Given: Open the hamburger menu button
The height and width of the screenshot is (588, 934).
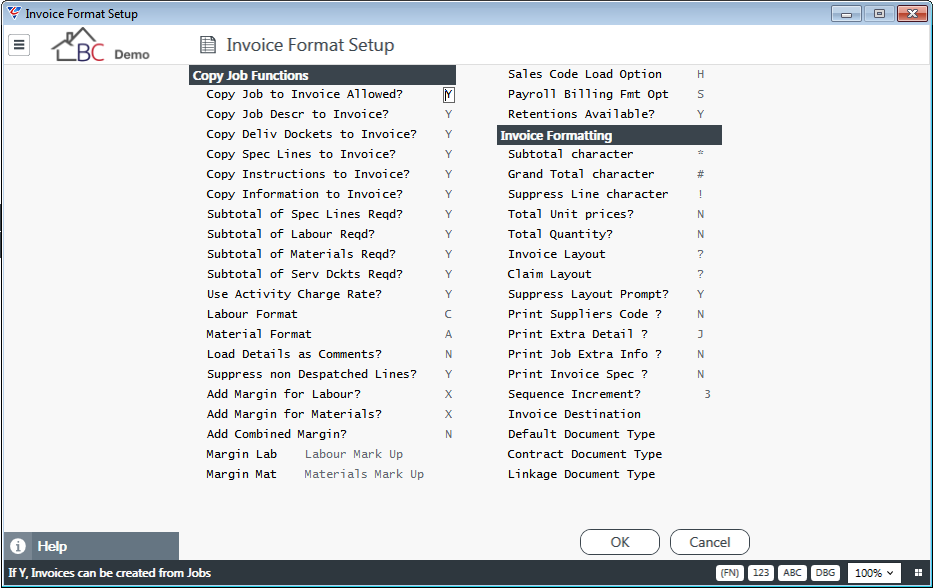Looking at the screenshot, I should [x=19, y=45].
